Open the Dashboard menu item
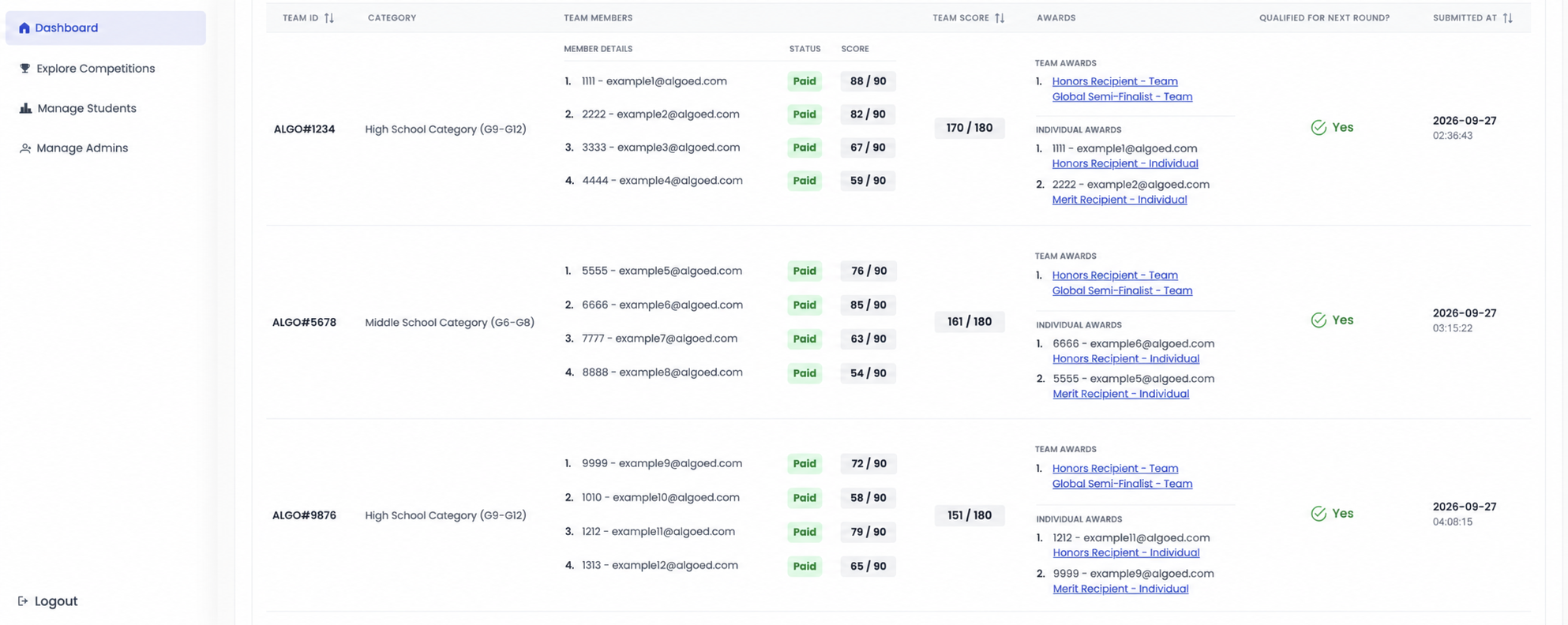Screen dimensions: 1568x625 click(106, 28)
